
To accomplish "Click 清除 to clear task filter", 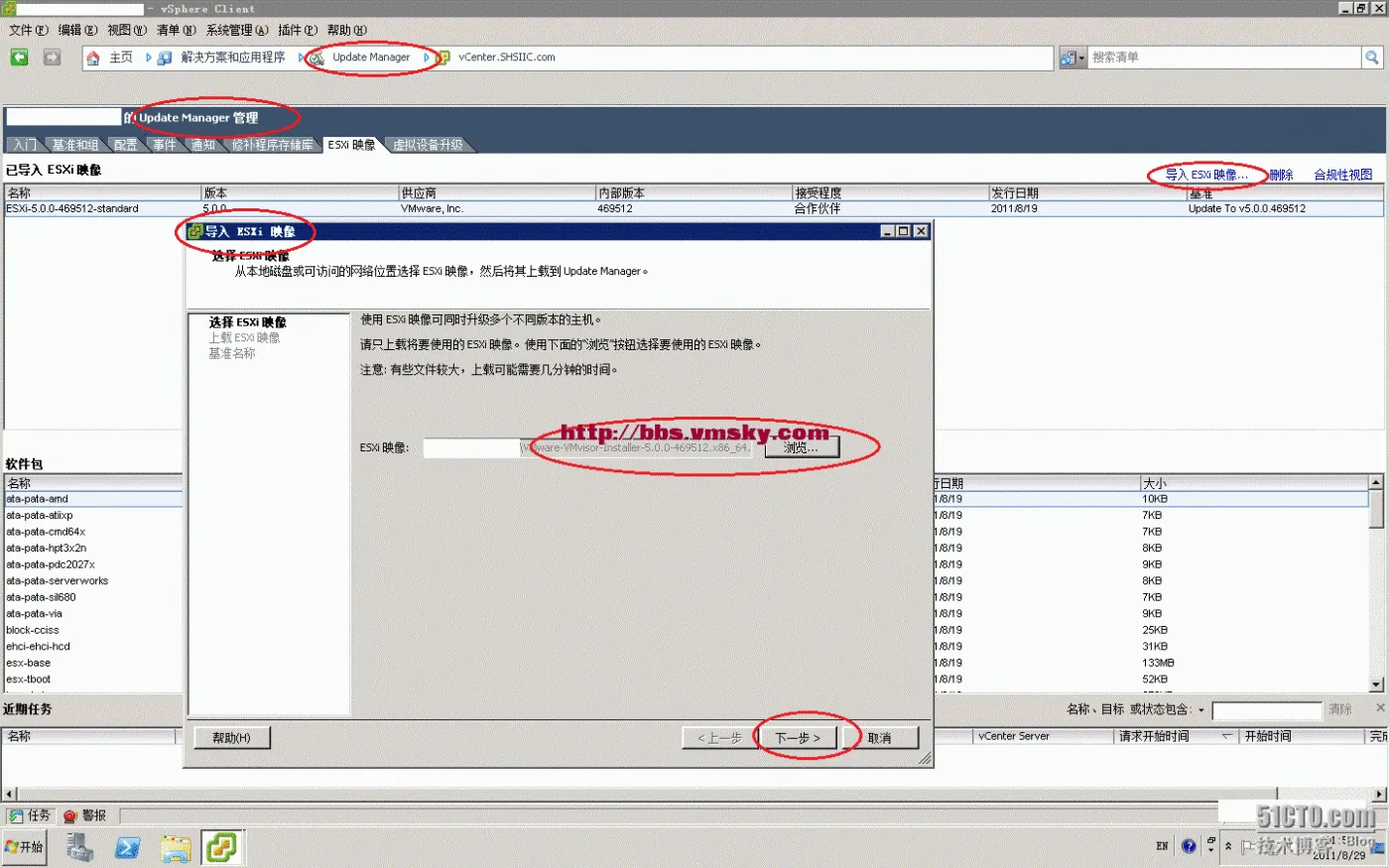I will point(1340,709).
